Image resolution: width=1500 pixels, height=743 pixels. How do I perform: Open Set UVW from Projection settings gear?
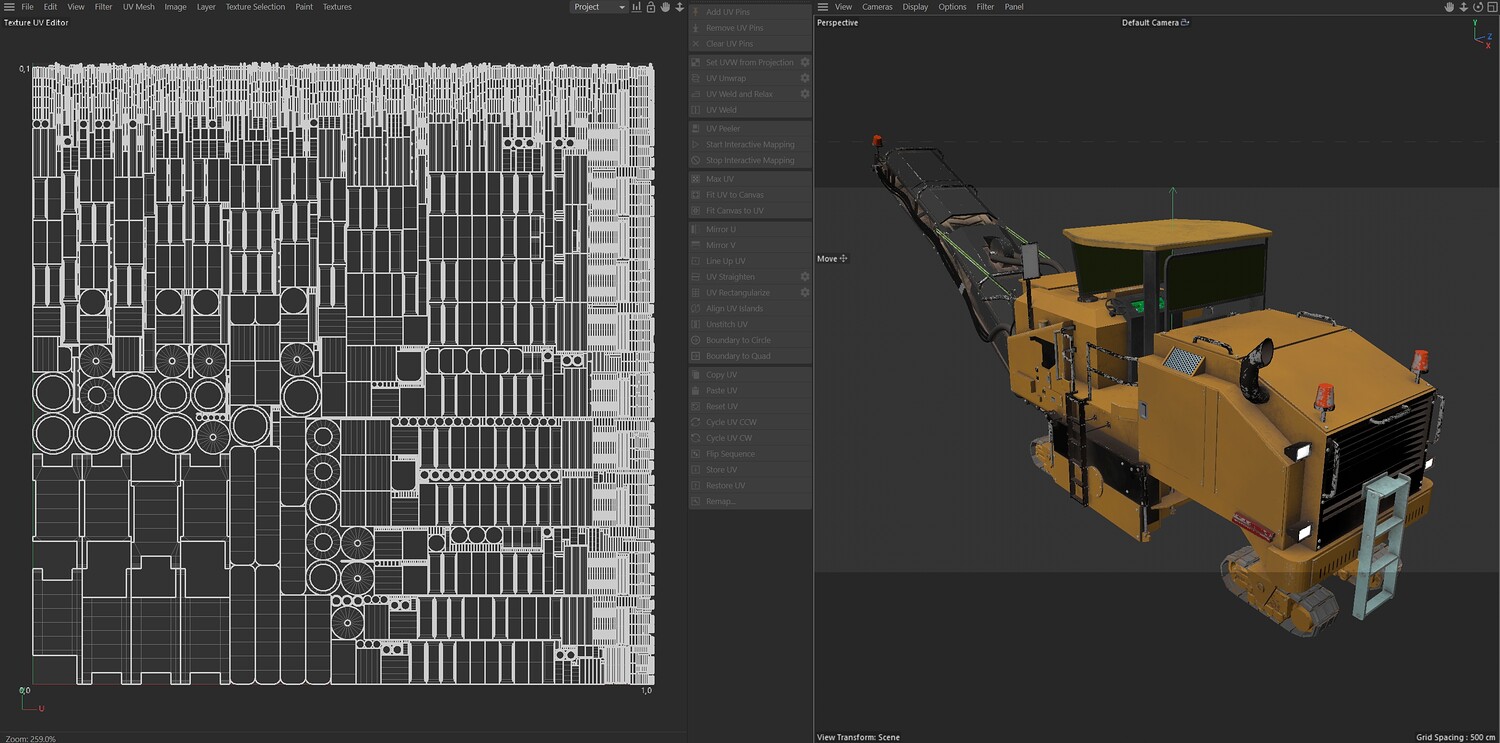(x=804, y=62)
